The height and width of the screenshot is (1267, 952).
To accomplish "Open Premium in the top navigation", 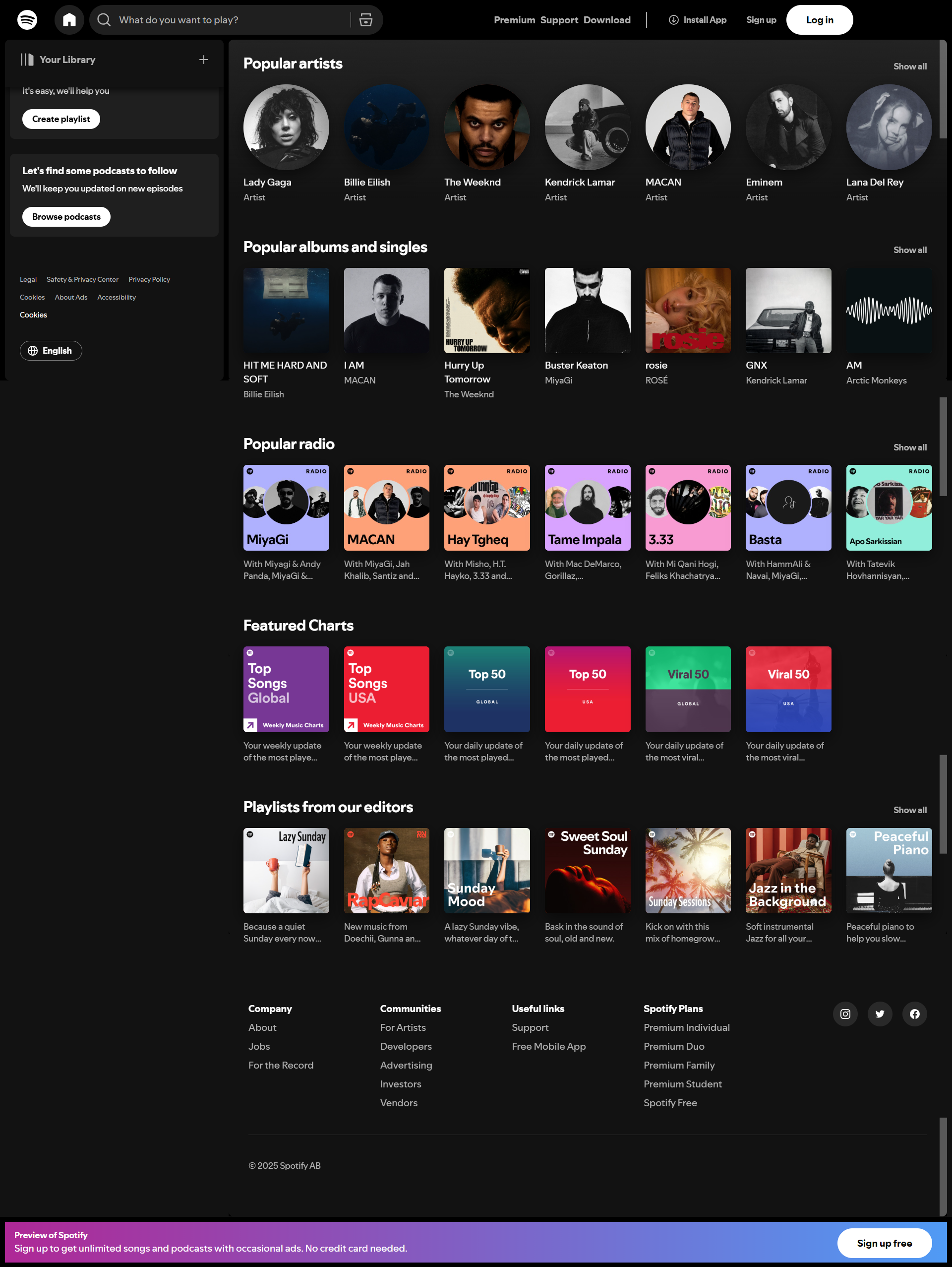I will pos(514,20).
